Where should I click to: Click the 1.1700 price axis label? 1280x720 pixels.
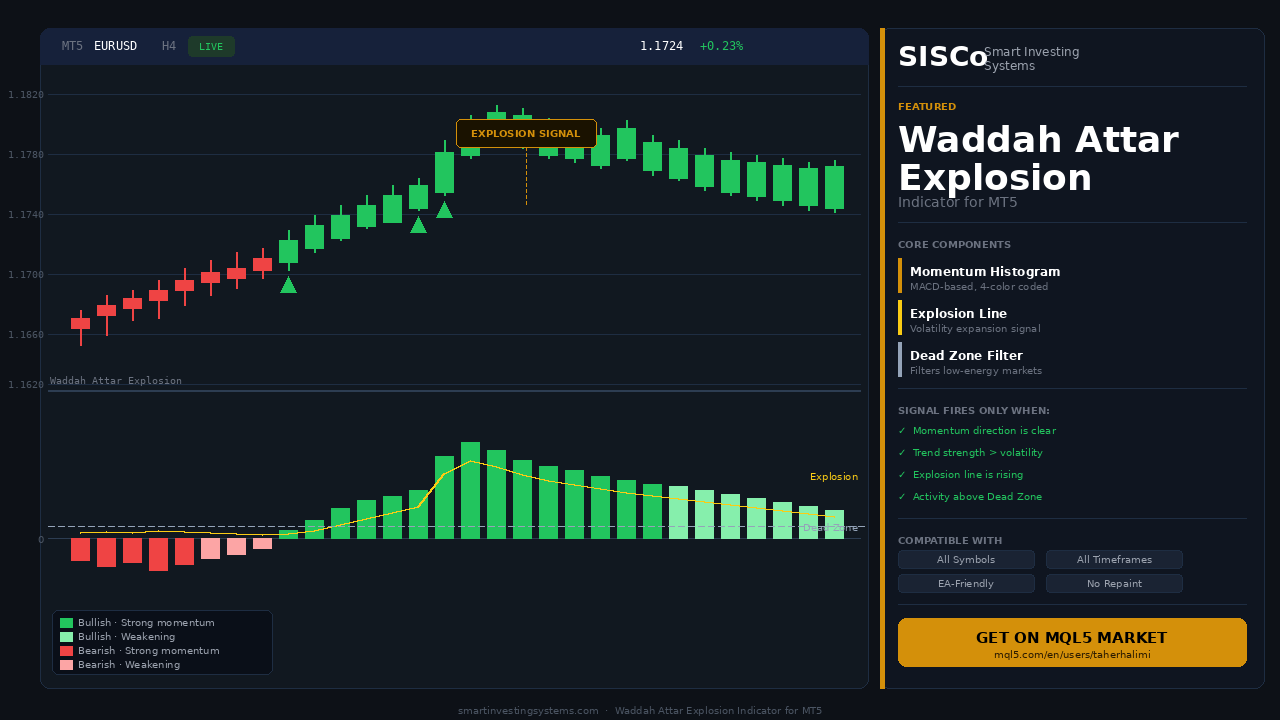tap(25, 275)
